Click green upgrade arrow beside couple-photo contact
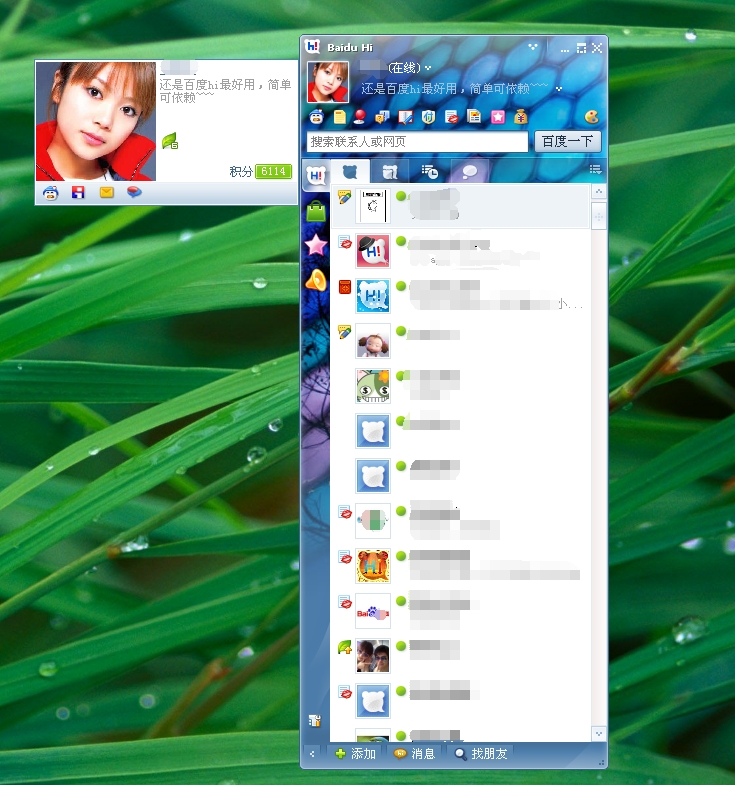This screenshot has width=735, height=785. (x=344, y=647)
